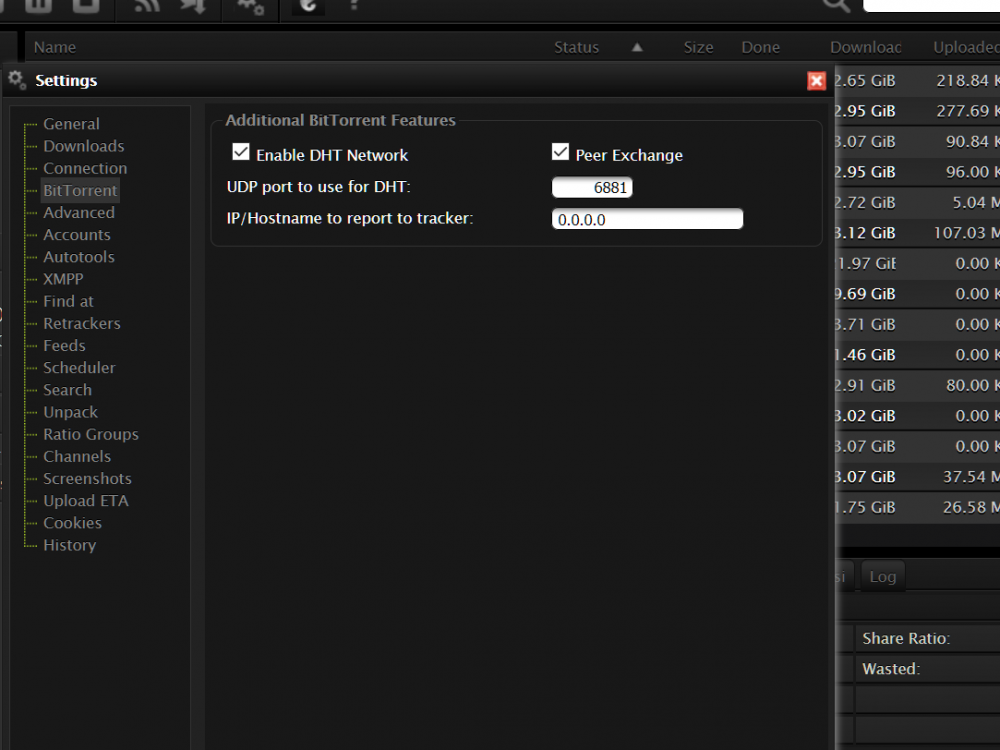This screenshot has height=750, width=1000.
Task: Open Screenshots settings
Action: click(87, 479)
